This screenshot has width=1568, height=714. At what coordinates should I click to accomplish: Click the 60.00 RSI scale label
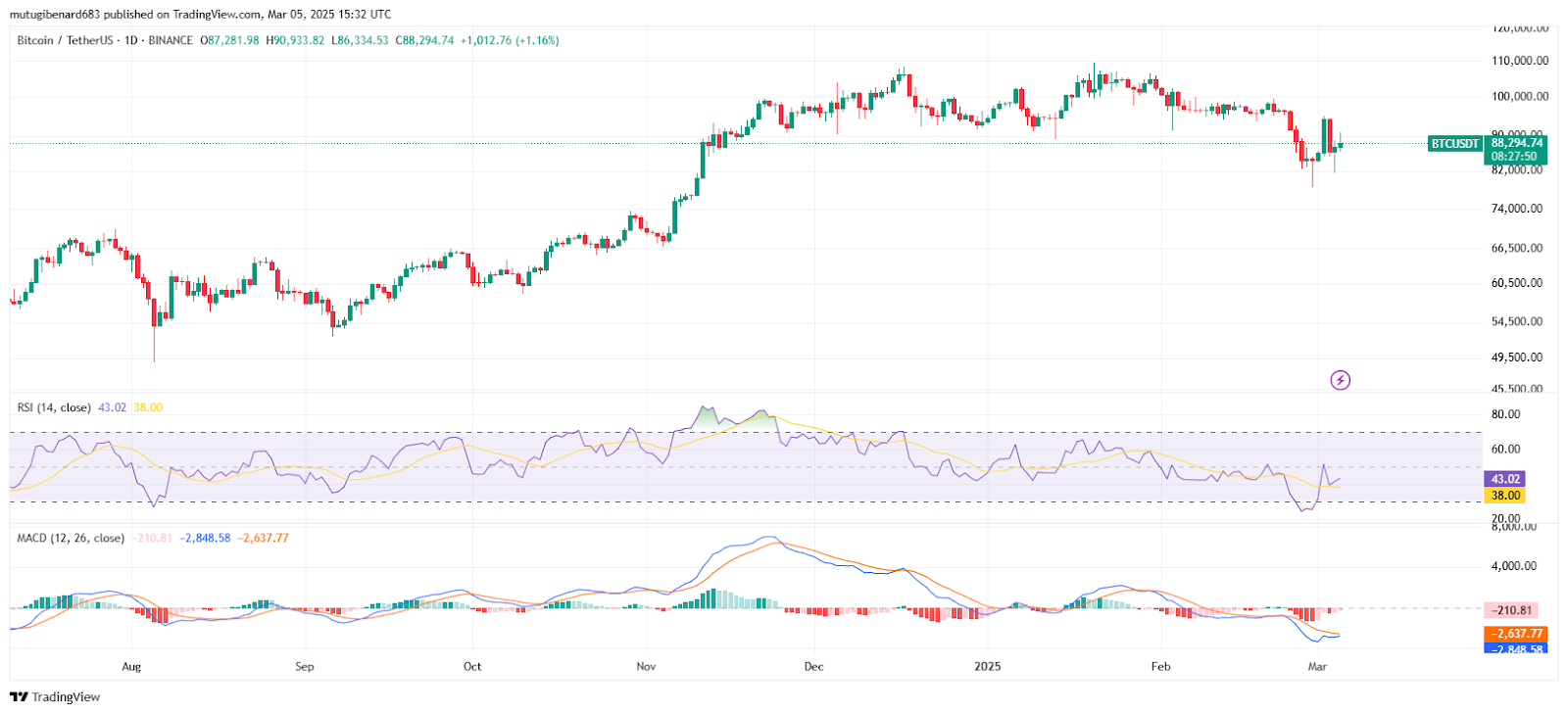[x=1506, y=450]
